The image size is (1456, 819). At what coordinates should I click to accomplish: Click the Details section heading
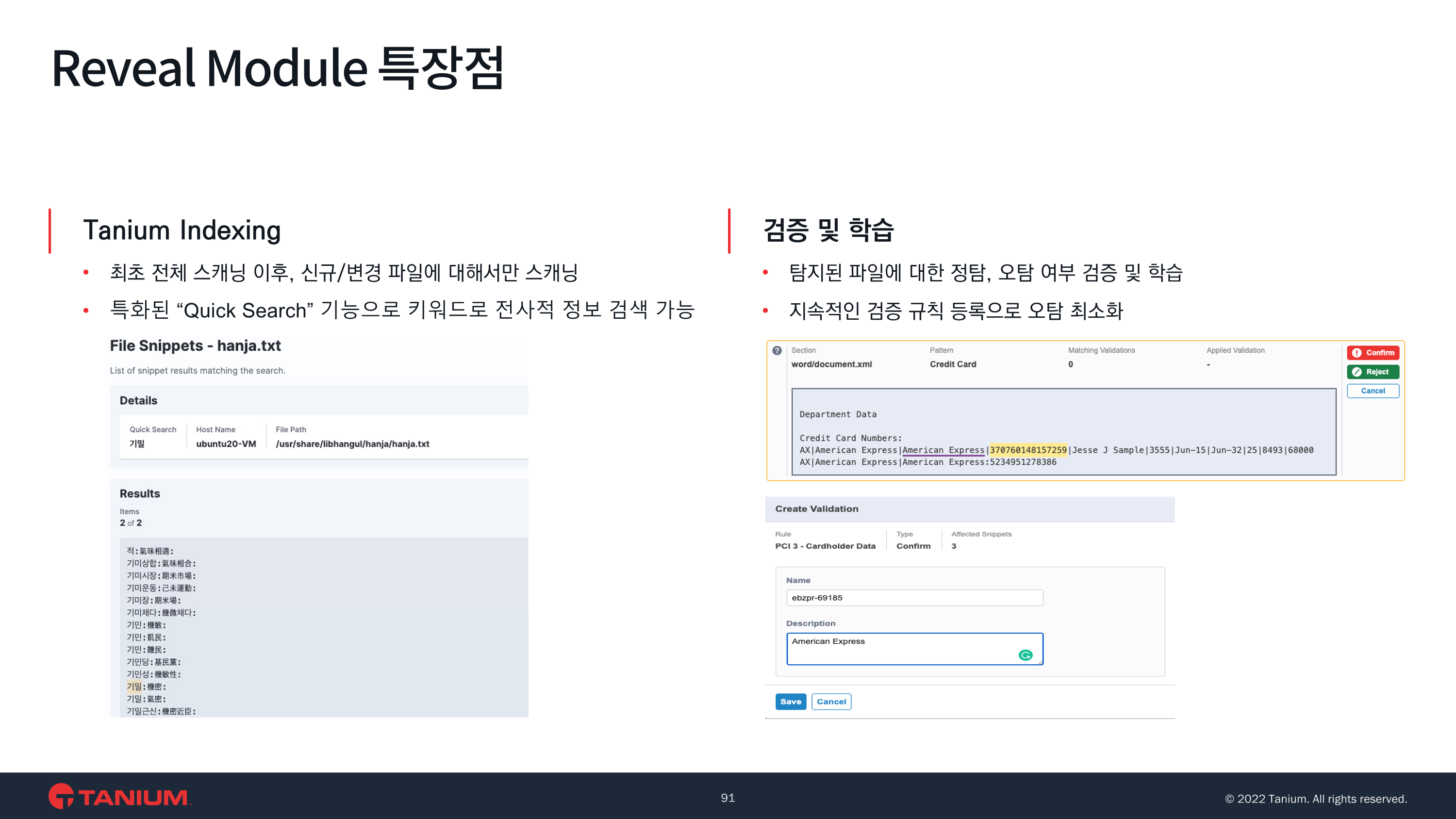coord(138,400)
